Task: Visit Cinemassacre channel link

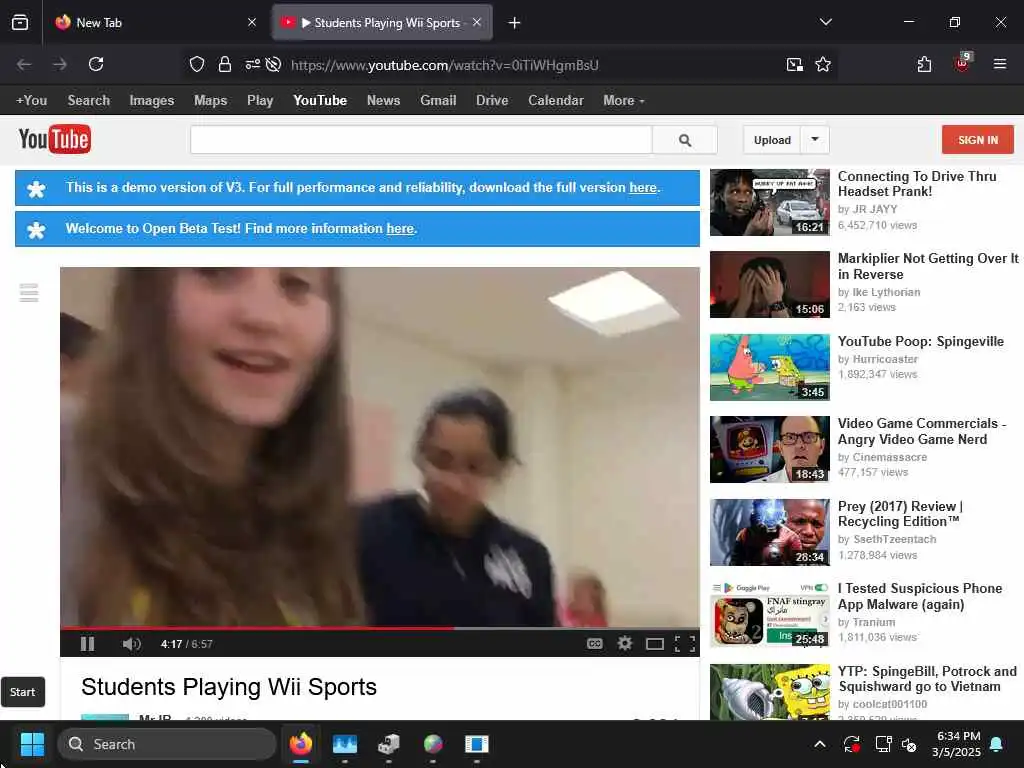Action: [889, 457]
